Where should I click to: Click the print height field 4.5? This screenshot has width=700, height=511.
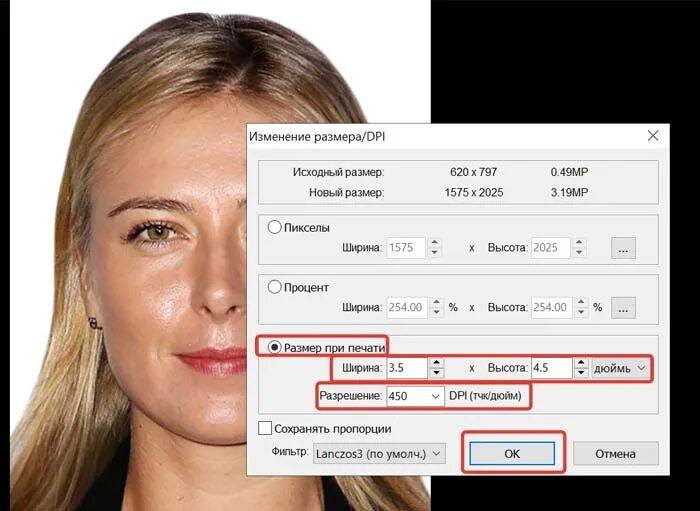551,368
